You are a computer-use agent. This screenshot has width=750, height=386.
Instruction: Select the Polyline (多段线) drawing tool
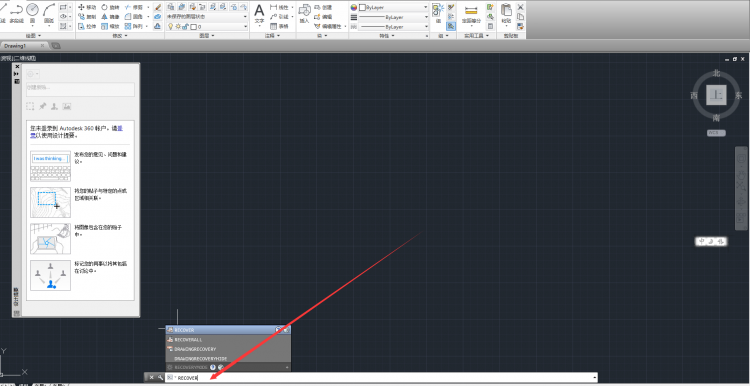tap(17, 12)
